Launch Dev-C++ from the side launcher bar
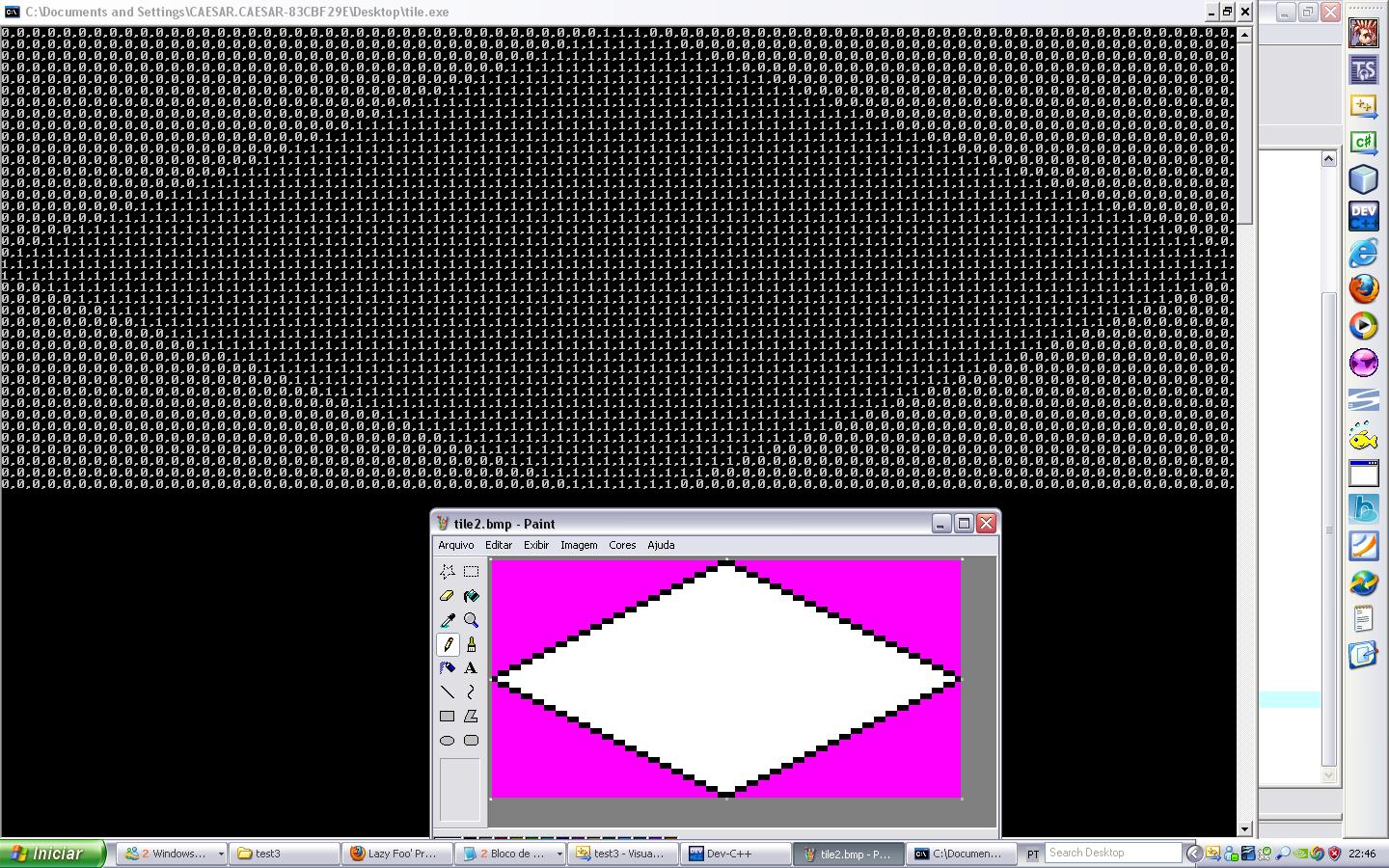Viewport: 1389px width, 868px height. click(x=1364, y=216)
